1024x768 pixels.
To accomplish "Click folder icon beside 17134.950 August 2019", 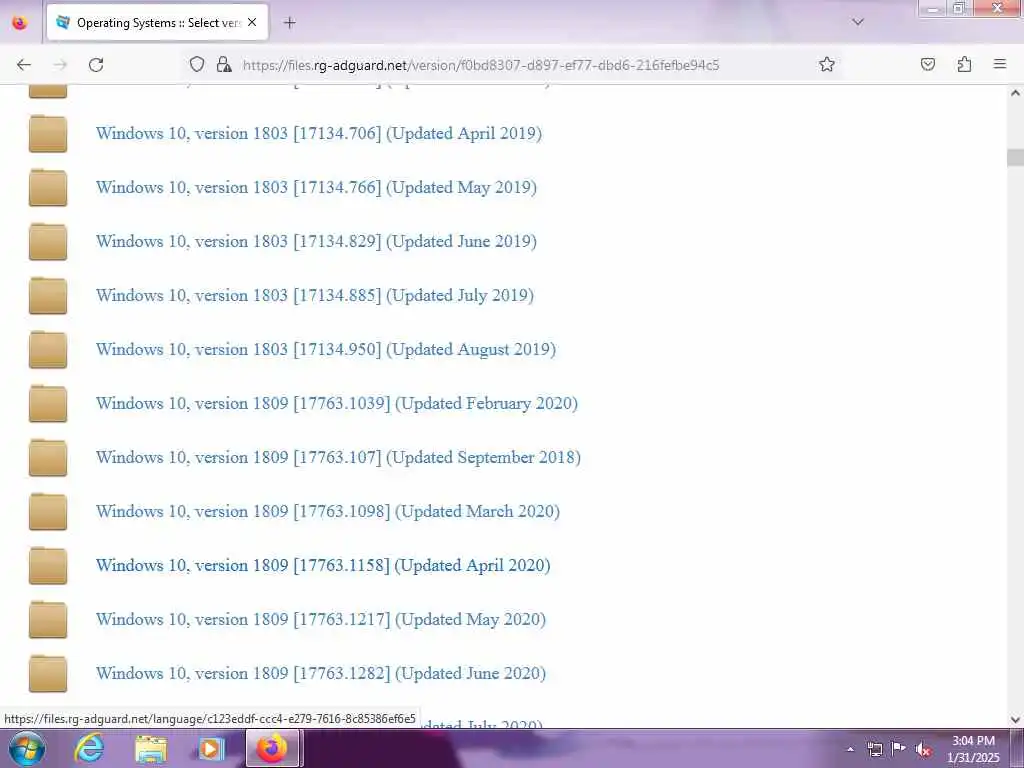I will 48,349.
